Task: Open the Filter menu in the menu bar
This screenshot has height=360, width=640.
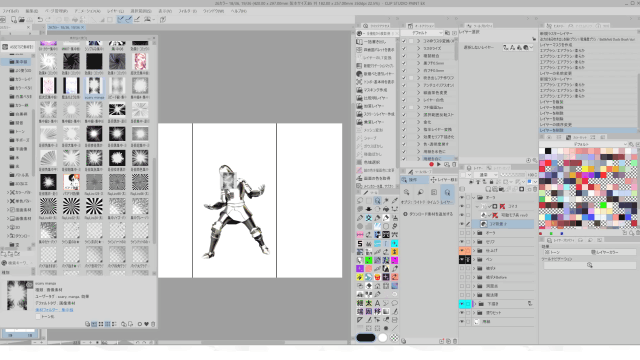Action: pos(187,11)
